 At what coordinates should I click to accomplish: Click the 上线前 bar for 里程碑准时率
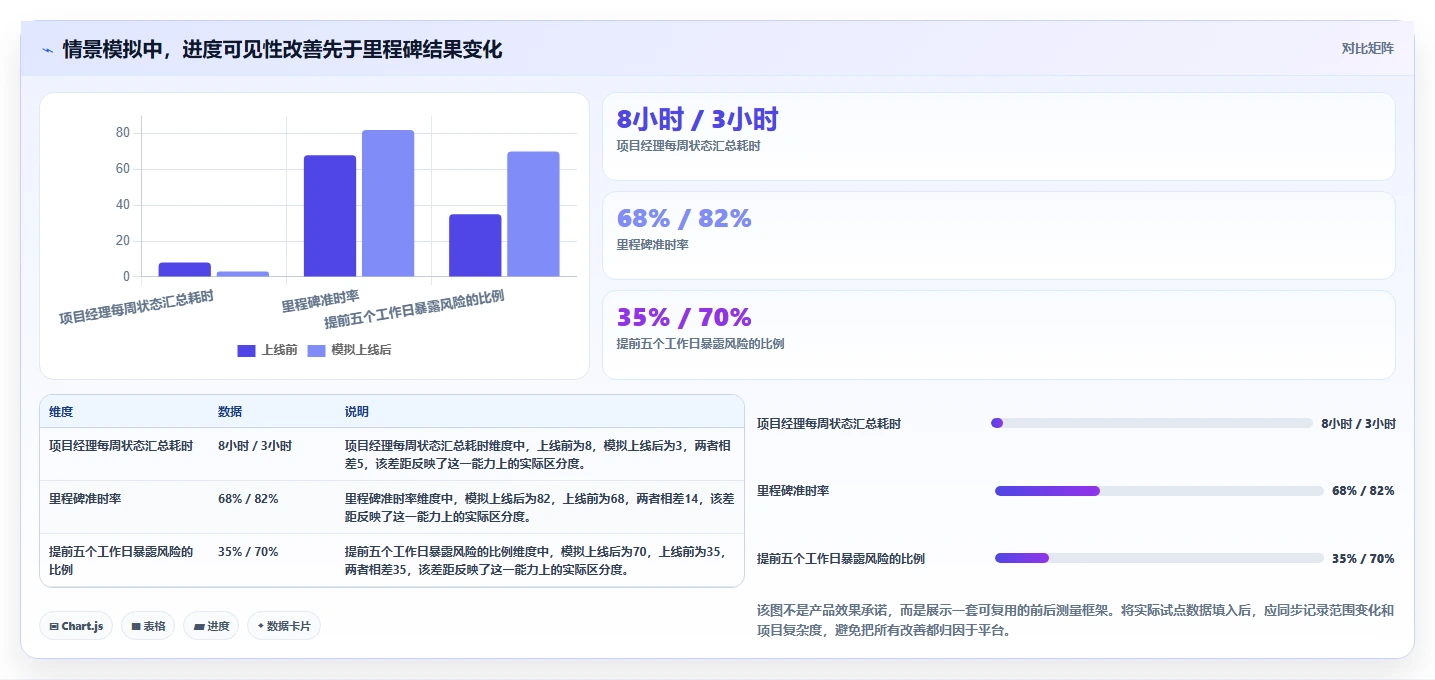pyautogui.click(x=330, y=216)
